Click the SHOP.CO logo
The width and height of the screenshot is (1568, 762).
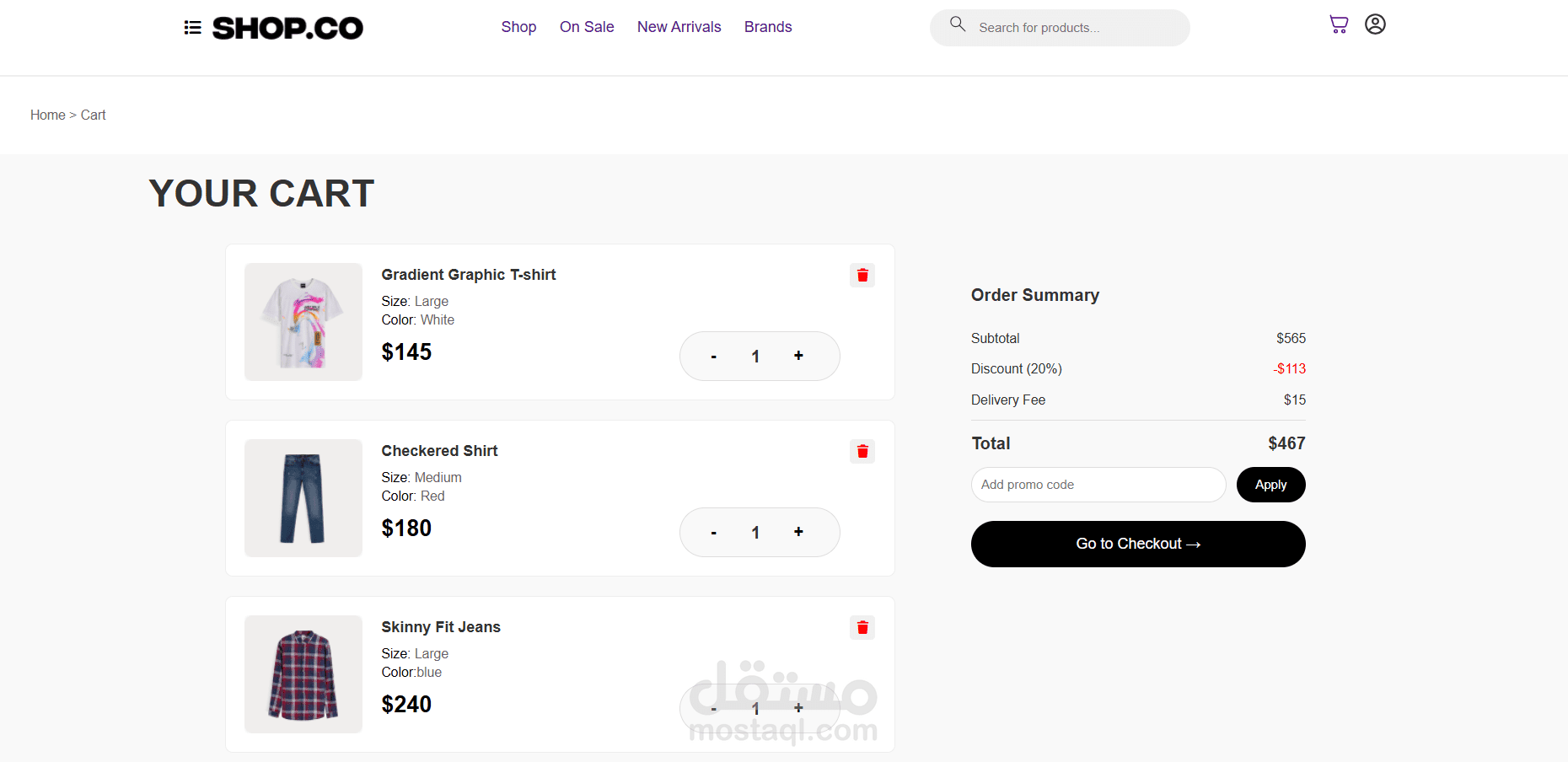[288, 28]
